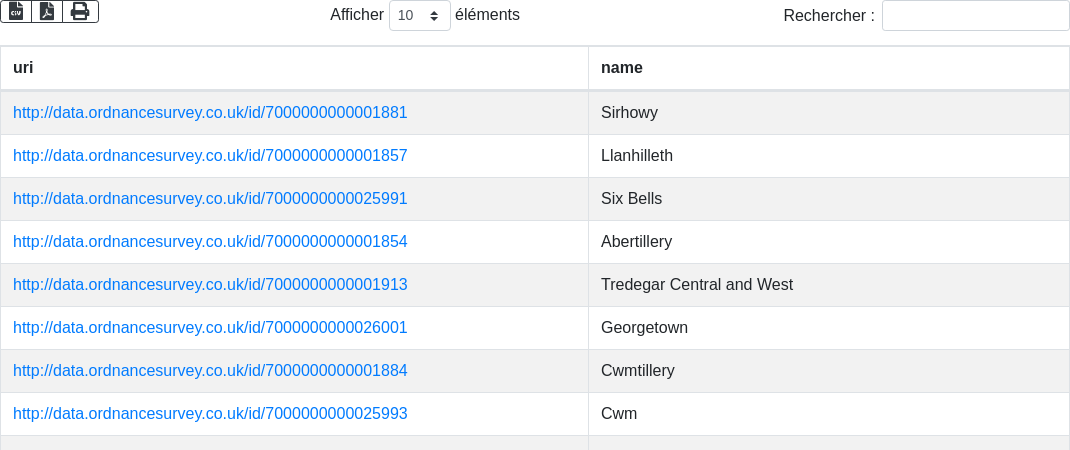Select the Sirhowy name cell
1070x450 pixels.
[x=629, y=113]
